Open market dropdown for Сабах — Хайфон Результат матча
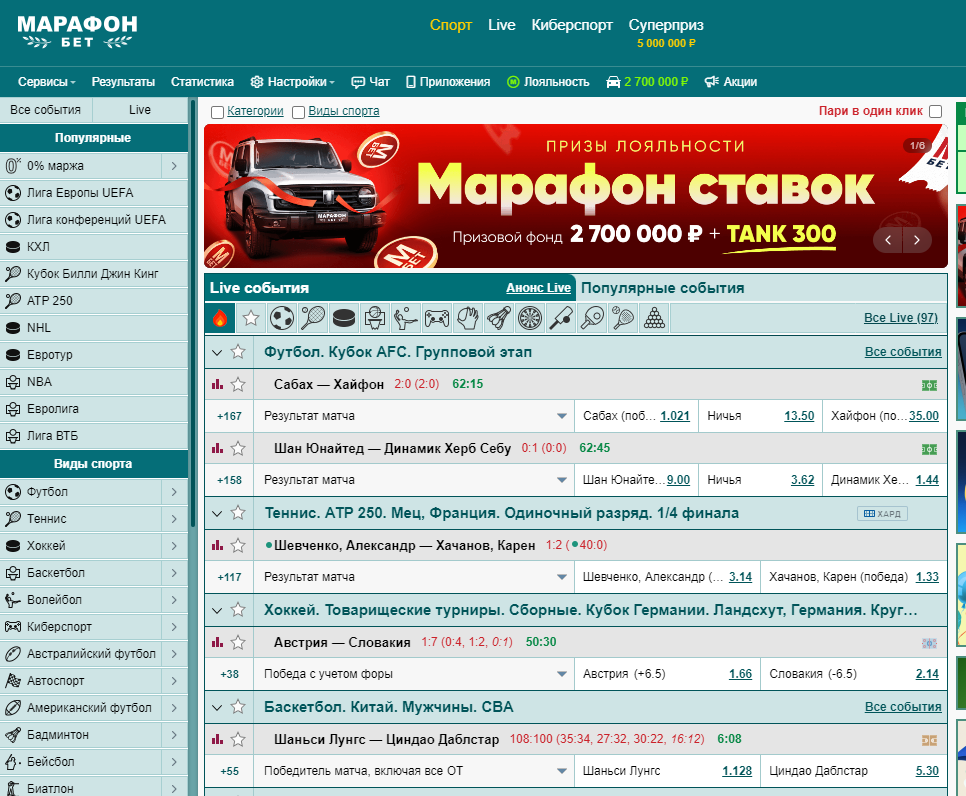This screenshot has width=966, height=796. [562, 416]
